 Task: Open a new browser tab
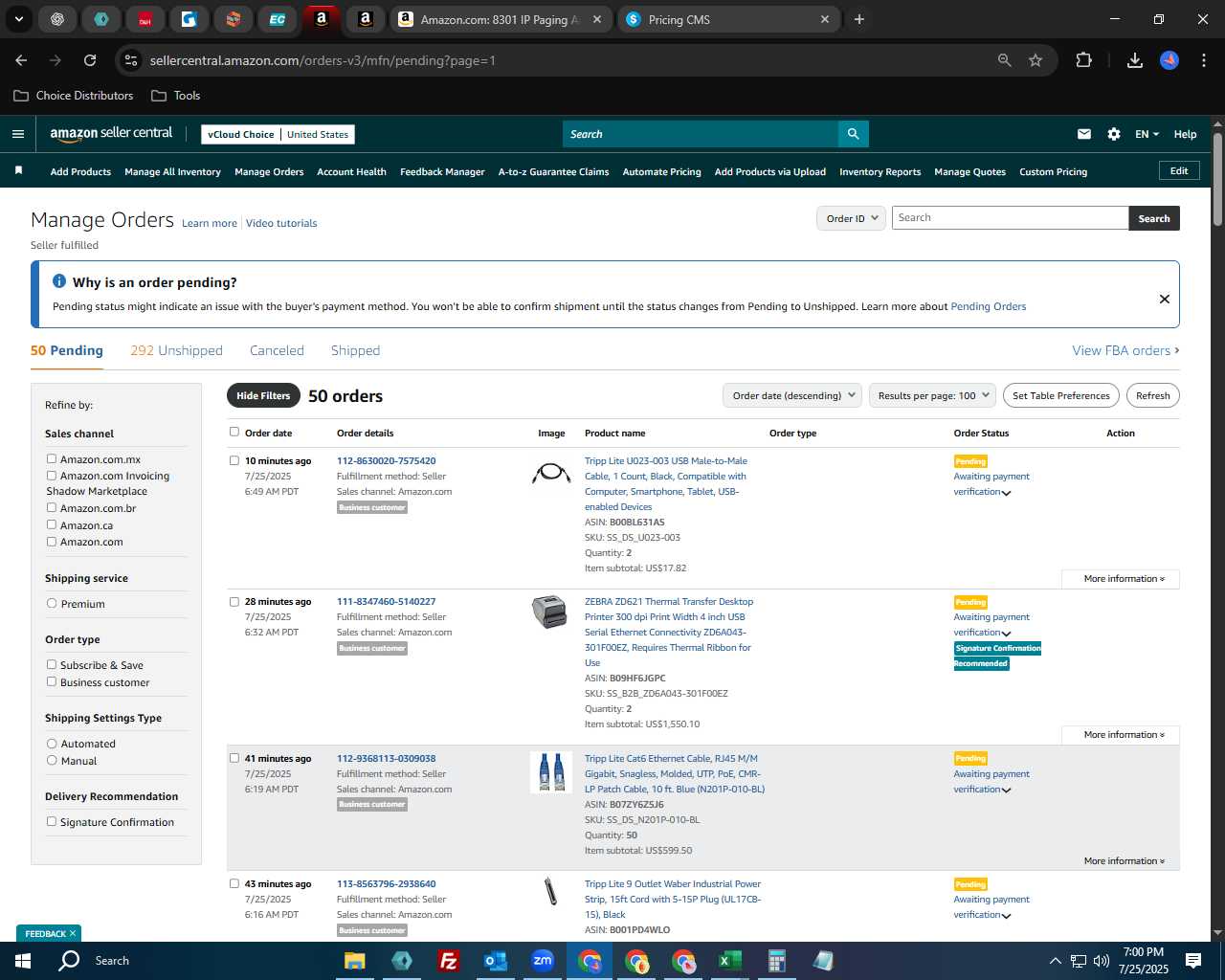(859, 19)
